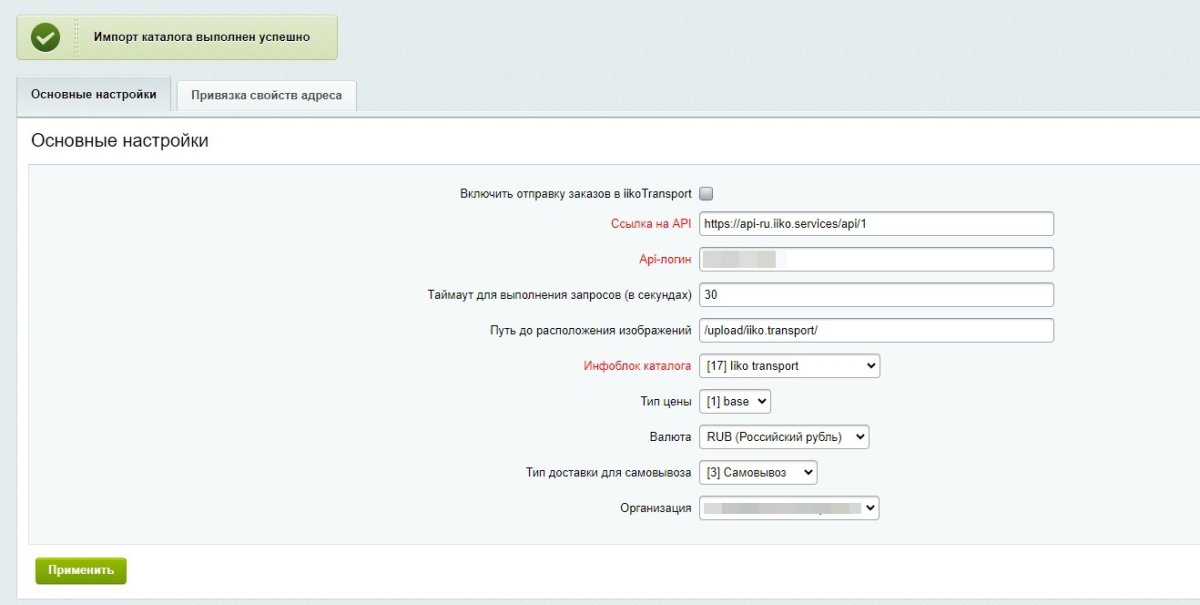Click the dropdown arrow on Организация selector

[868, 508]
